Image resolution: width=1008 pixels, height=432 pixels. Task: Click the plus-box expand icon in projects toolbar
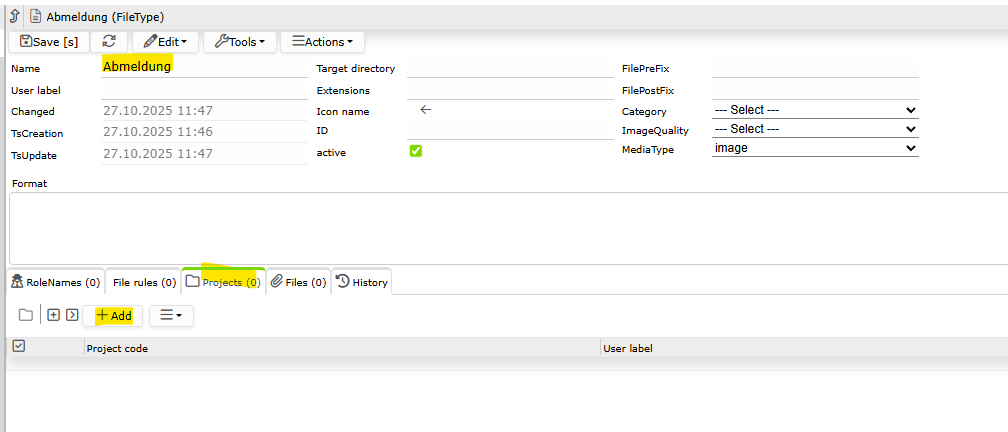click(54, 315)
